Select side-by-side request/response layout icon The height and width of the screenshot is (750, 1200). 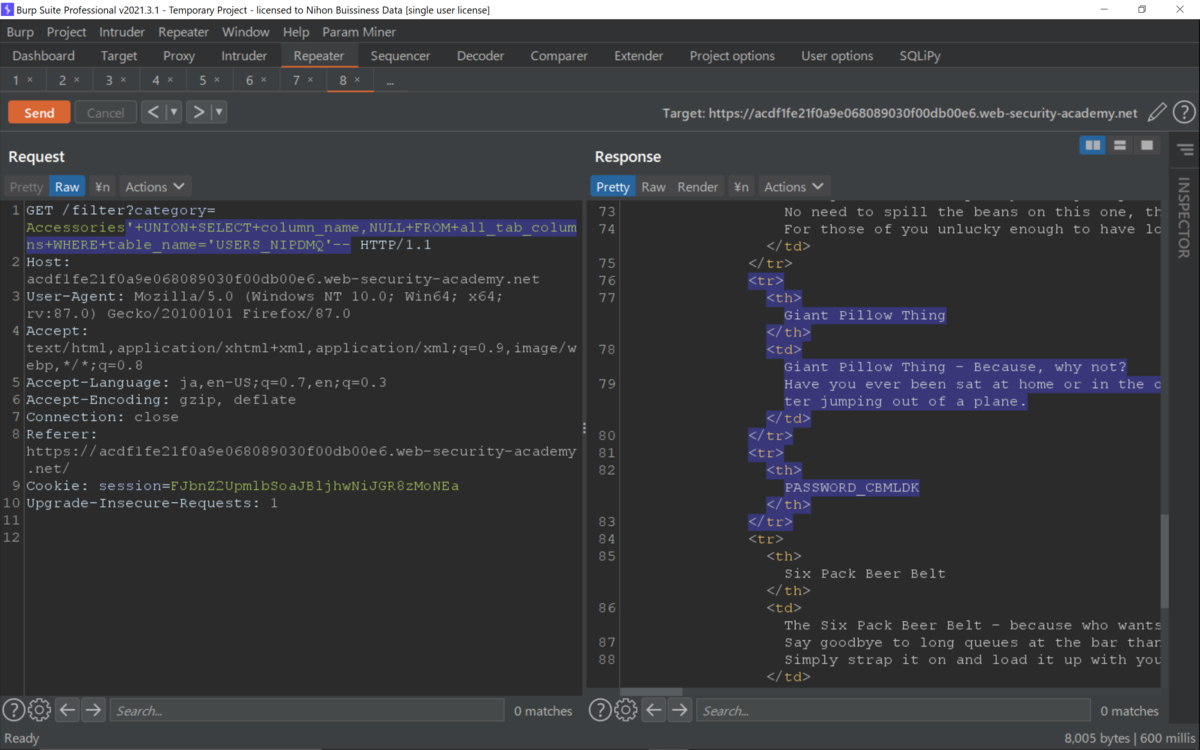1093,146
